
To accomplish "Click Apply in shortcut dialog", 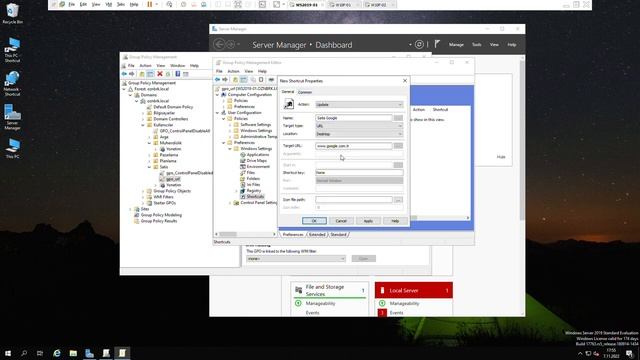I will click(x=368, y=221).
